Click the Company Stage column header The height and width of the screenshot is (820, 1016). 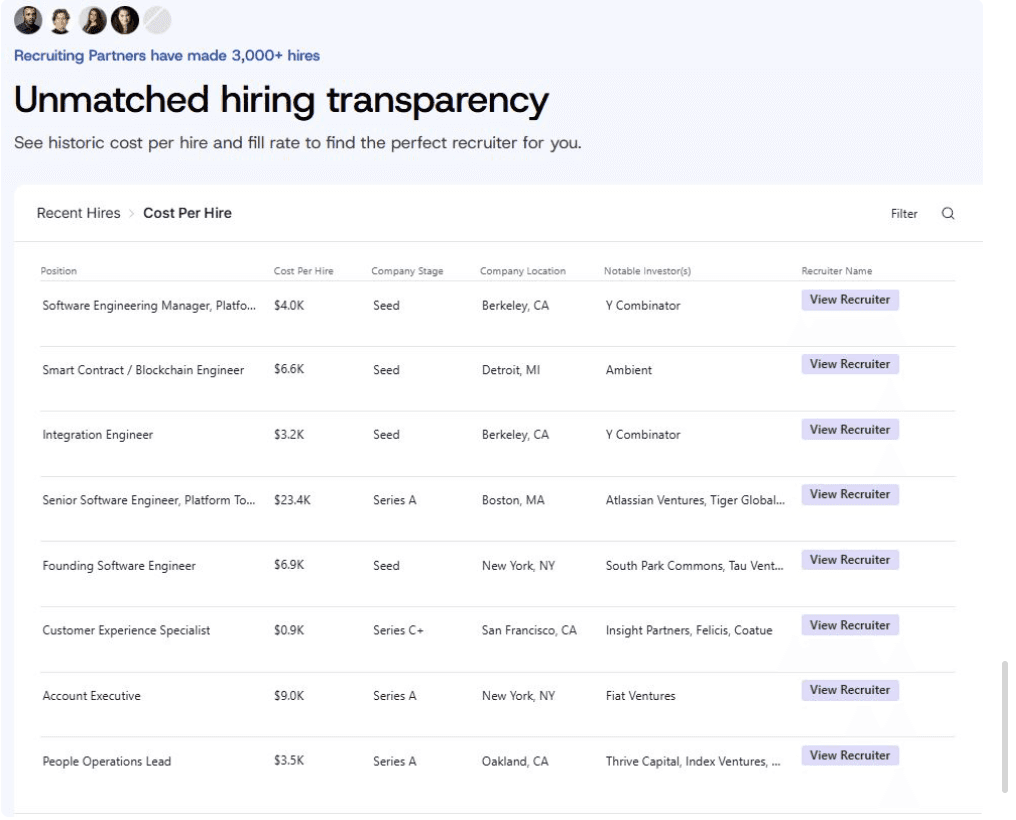tap(407, 271)
